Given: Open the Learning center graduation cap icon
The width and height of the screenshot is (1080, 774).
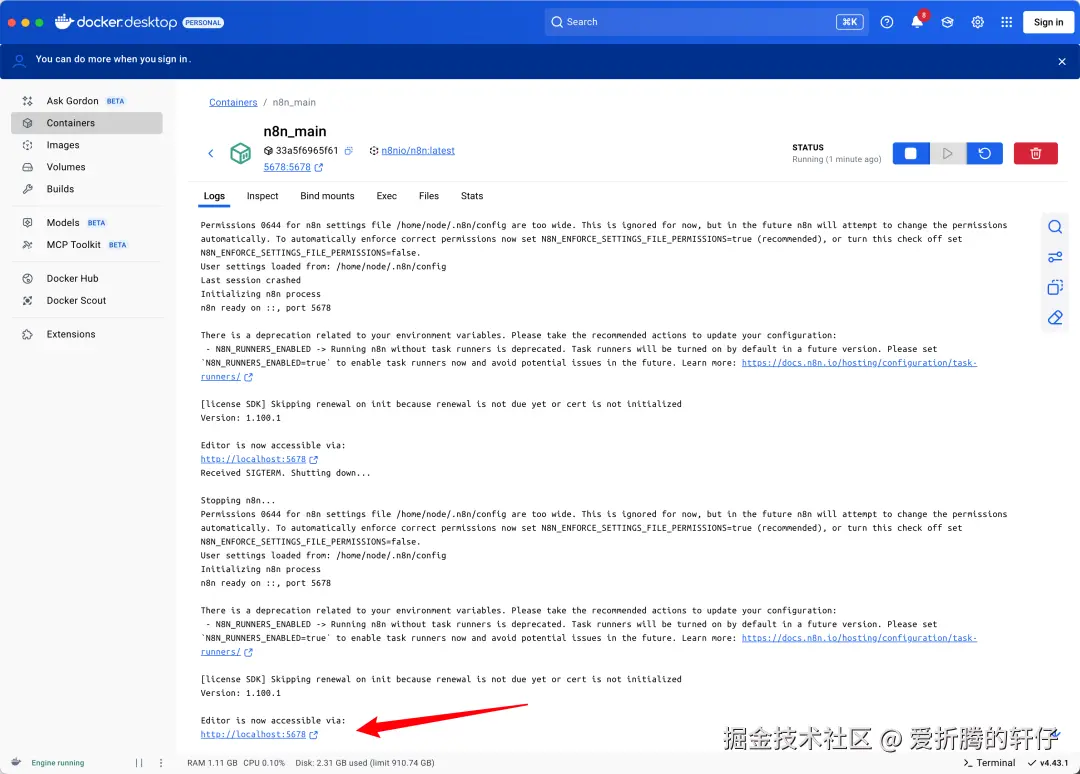Looking at the screenshot, I should pyautogui.click(x=947, y=22).
